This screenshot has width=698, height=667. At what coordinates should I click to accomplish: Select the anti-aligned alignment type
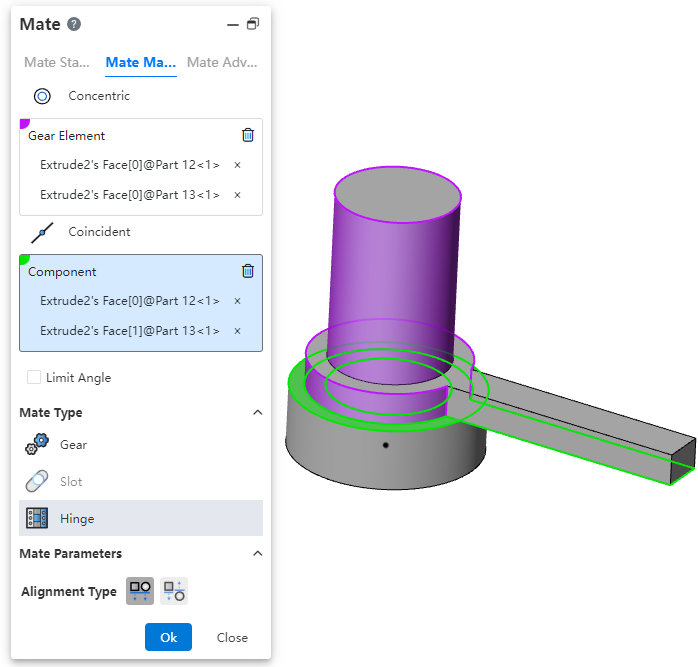tap(174, 591)
